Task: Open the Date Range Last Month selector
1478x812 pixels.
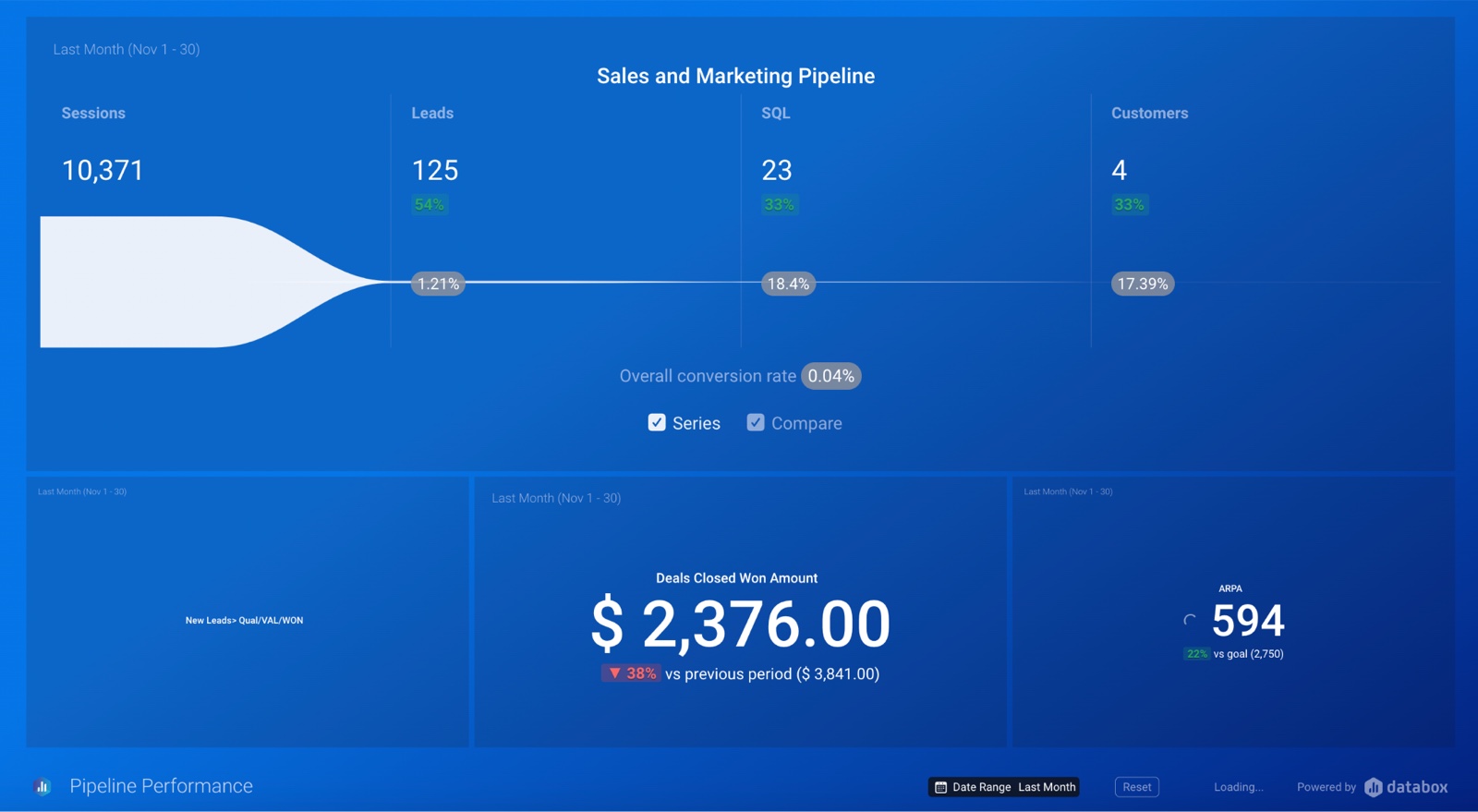Action: (x=1004, y=787)
